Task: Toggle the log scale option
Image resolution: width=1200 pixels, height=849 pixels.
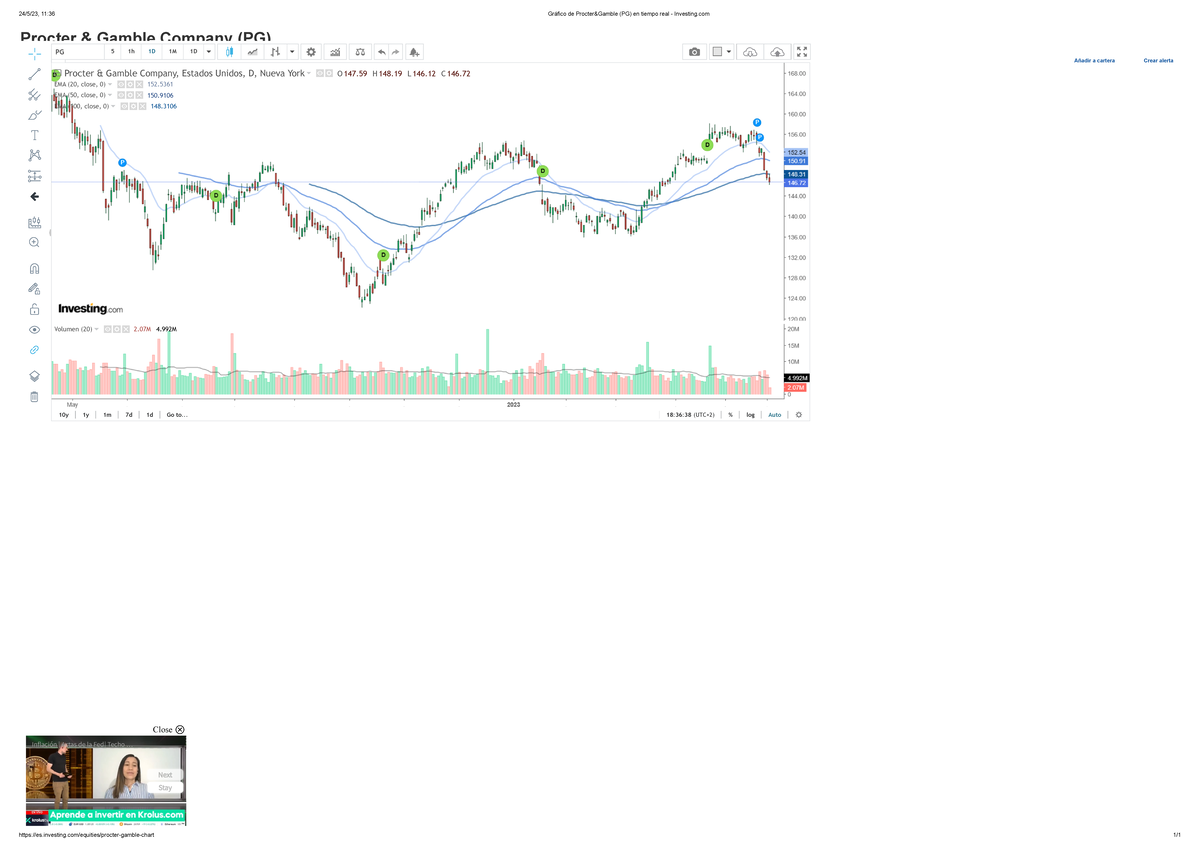Action: 750,414
